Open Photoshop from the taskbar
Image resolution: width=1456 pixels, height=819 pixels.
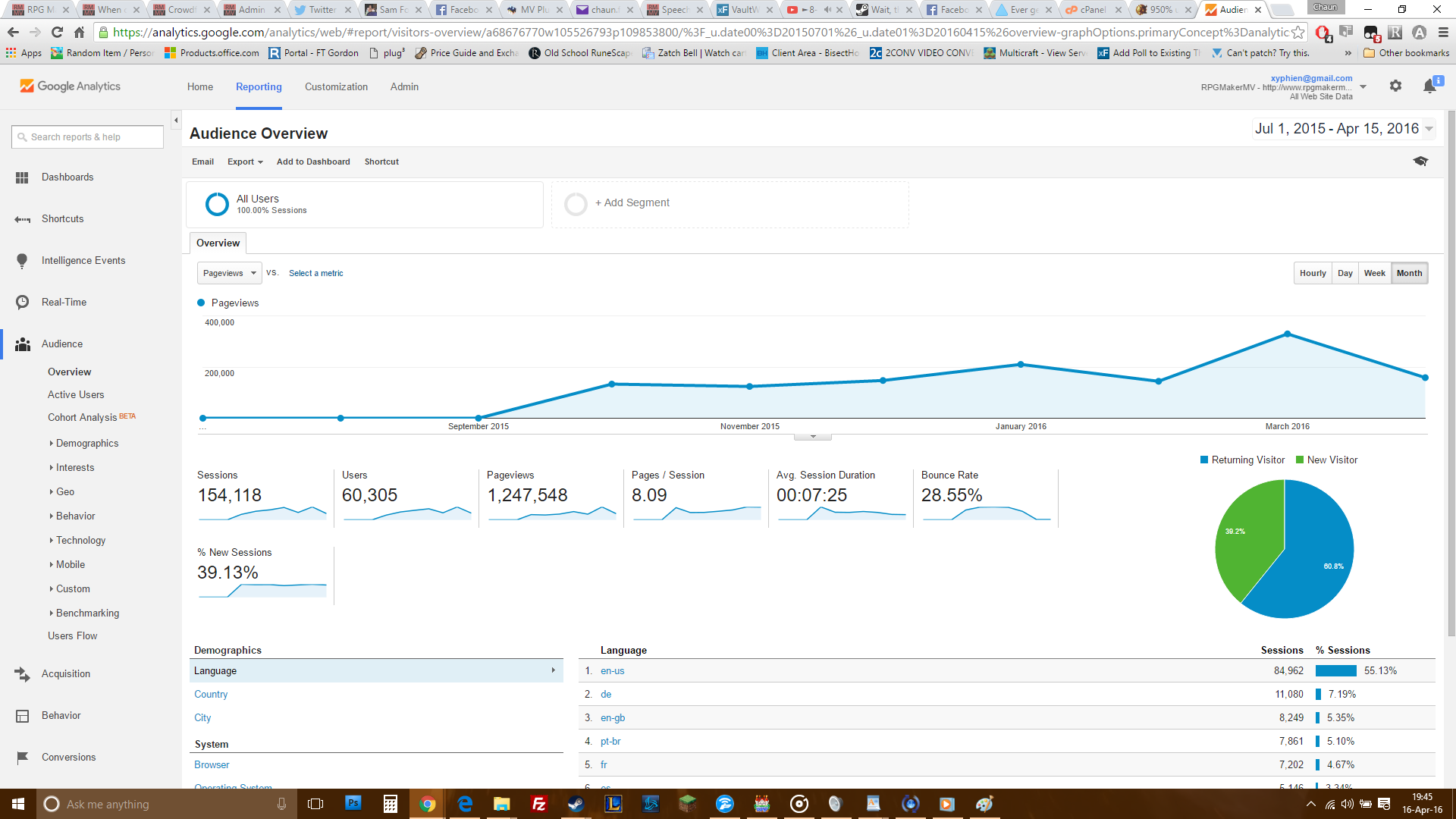click(x=353, y=804)
